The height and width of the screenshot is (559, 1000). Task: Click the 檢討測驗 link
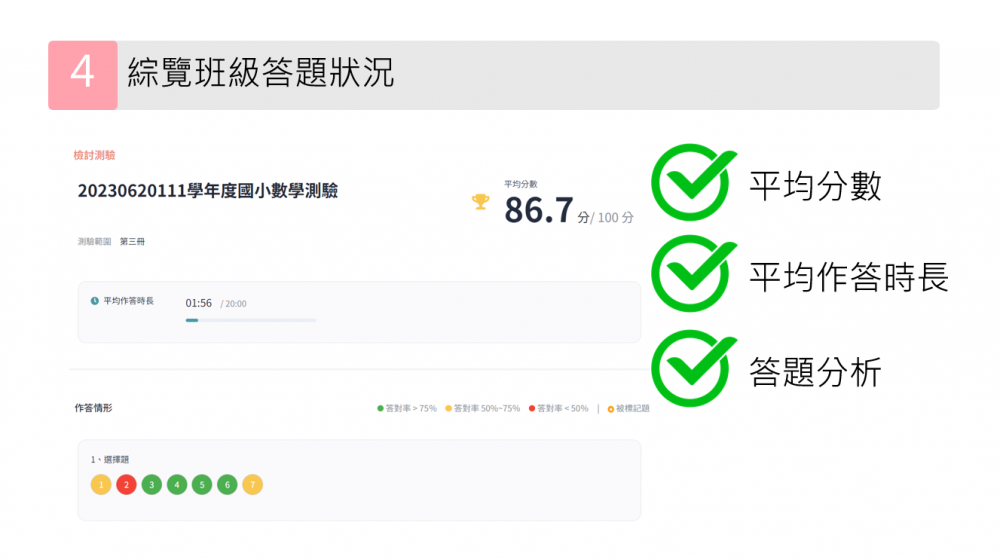point(95,155)
